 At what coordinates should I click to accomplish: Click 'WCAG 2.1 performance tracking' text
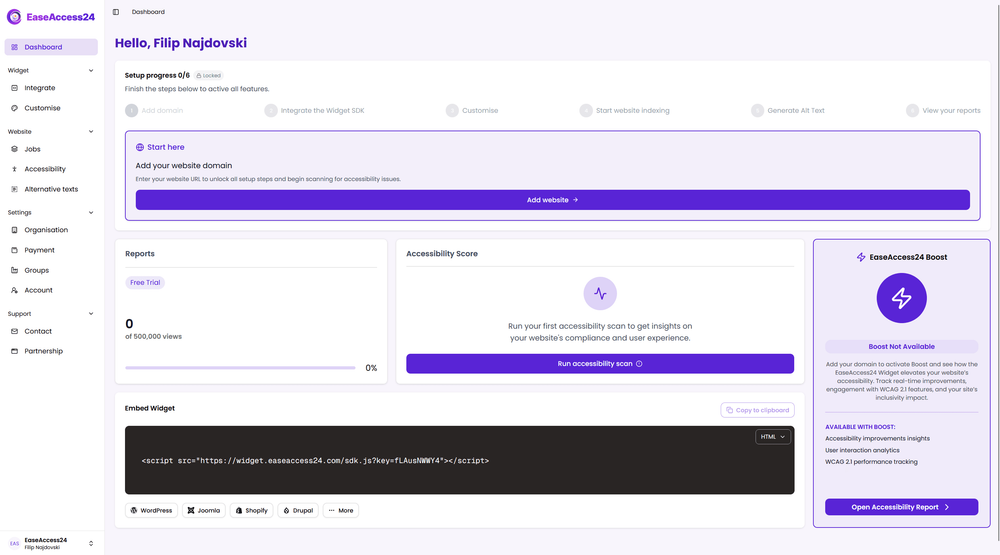click(x=871, y=462)
